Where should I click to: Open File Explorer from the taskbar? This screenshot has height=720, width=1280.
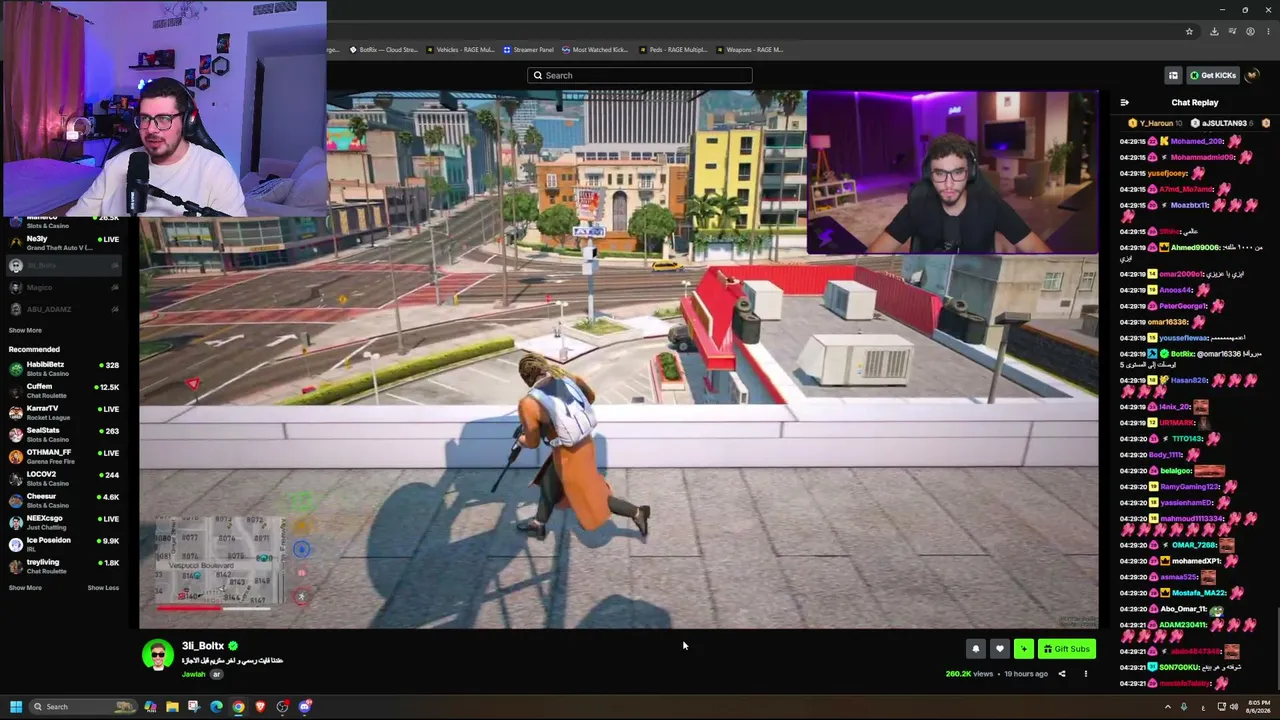click(172, 707)
